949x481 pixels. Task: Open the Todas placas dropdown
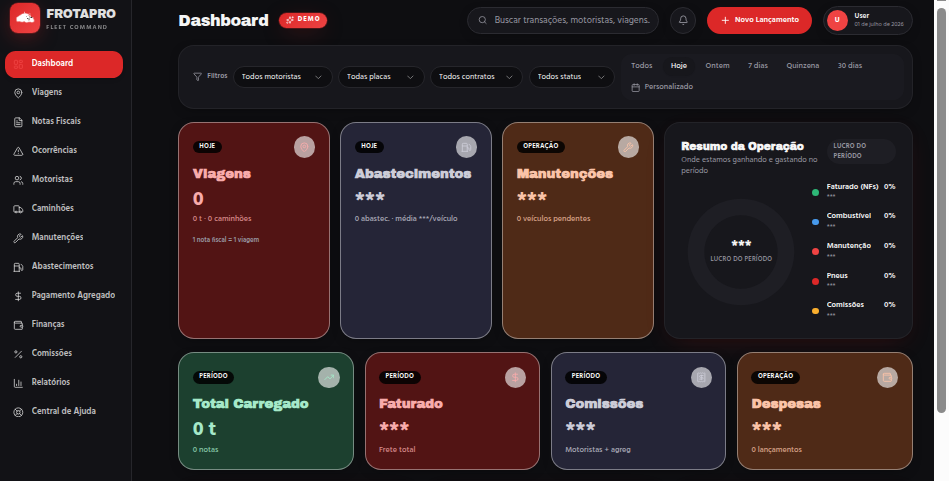[381, 77]
